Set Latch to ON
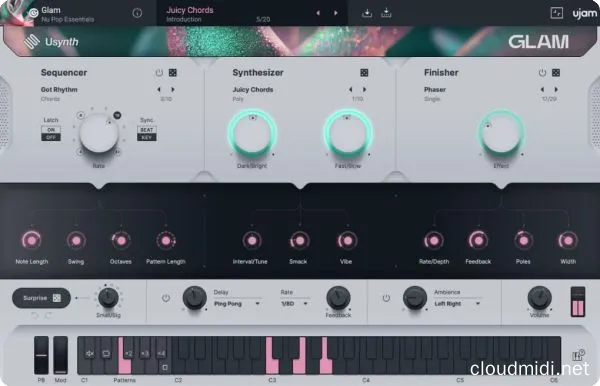 (x=51, y=130)
